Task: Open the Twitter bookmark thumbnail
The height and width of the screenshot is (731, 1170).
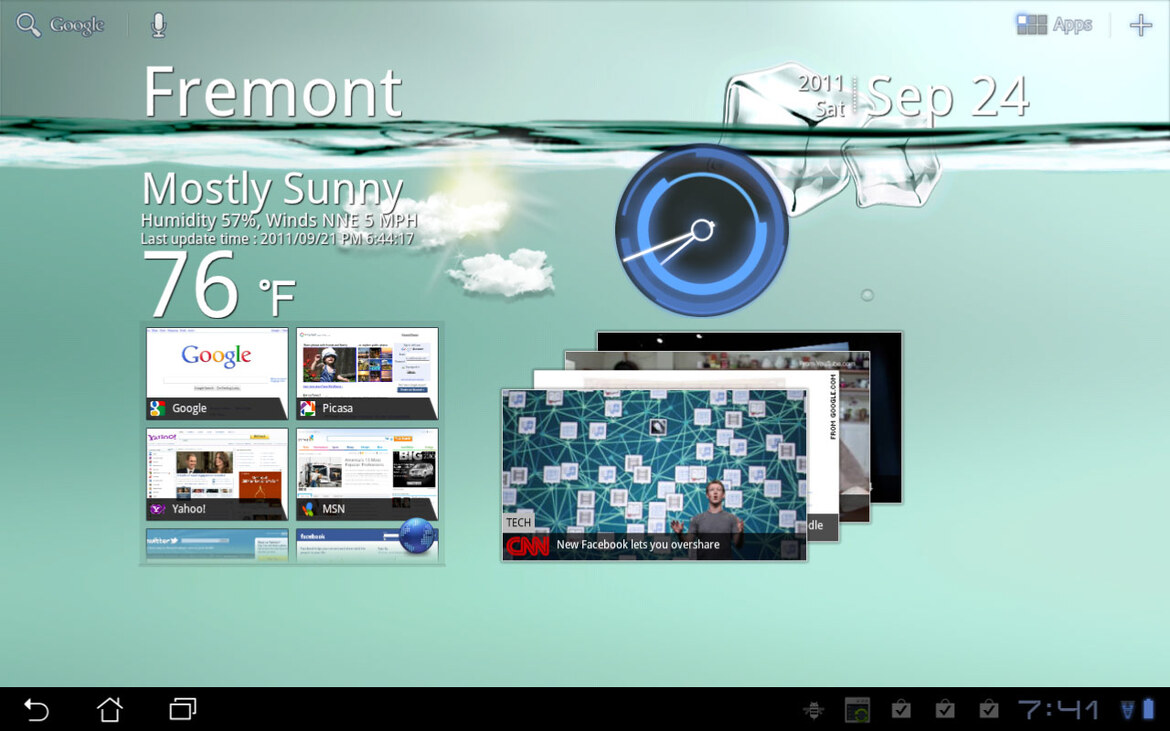Action: [x=217, y=545]
